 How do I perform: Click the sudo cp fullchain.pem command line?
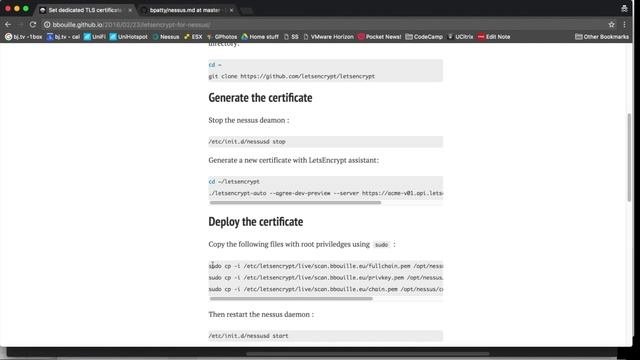(326, 266)
